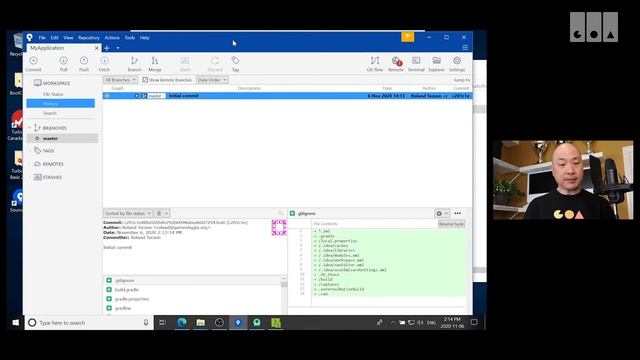Open the three-dots menu in diff panel
Viewport: 640px width, 360px height.
click(458, 213)
